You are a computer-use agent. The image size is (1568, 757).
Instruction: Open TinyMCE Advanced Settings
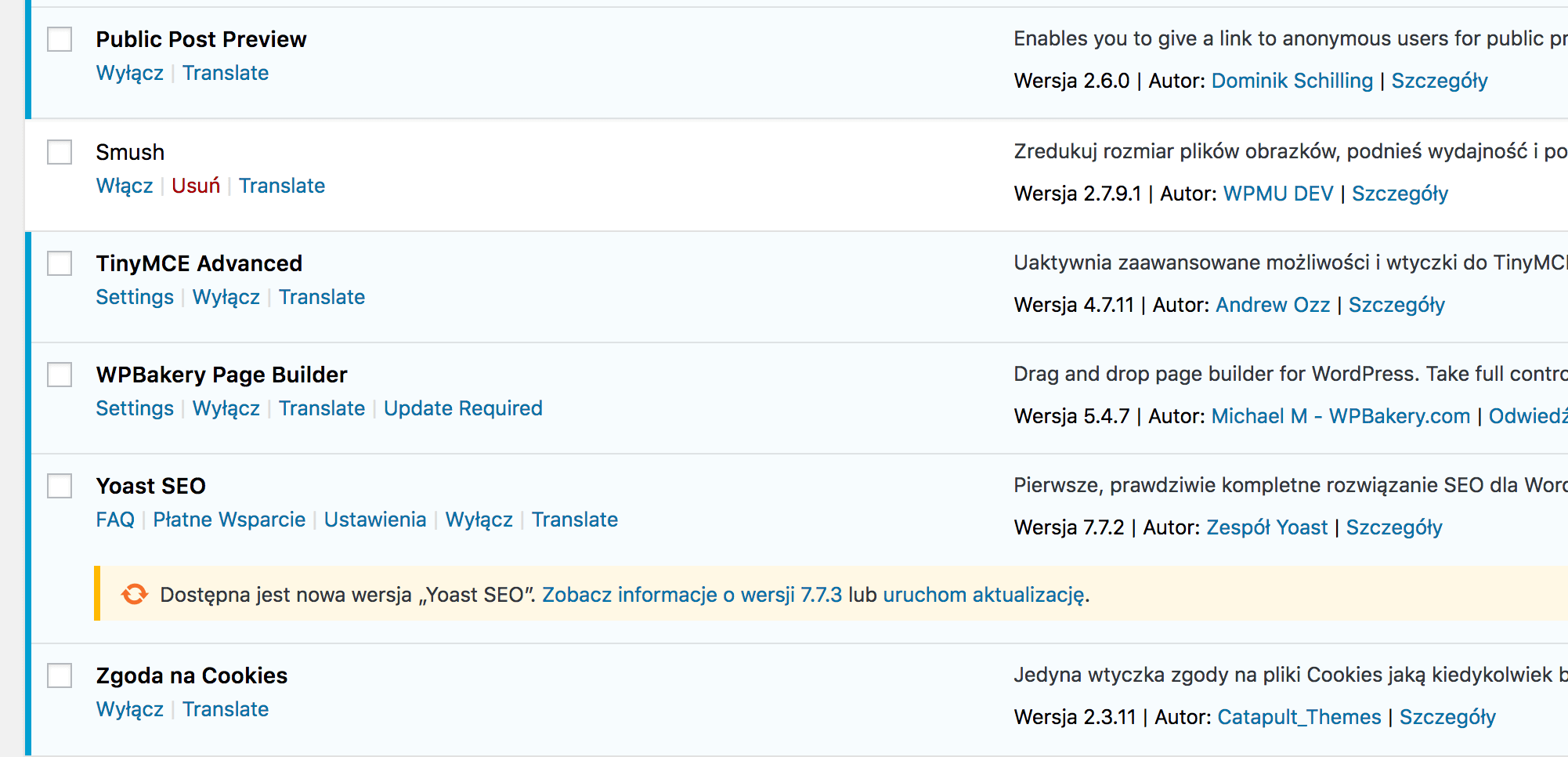pyautogui.click(x=135, y=297)
